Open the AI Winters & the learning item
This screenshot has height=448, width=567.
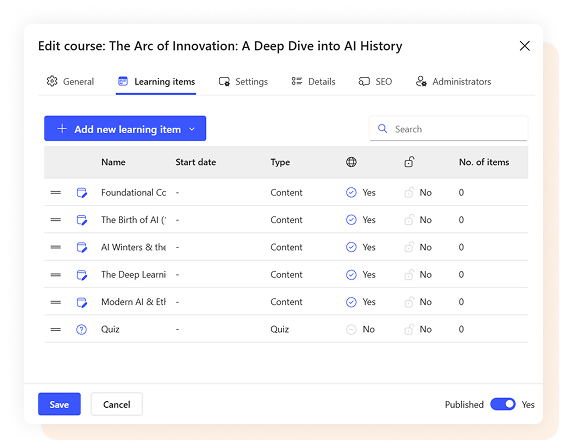pyautogui.click(x=133, y=247)
